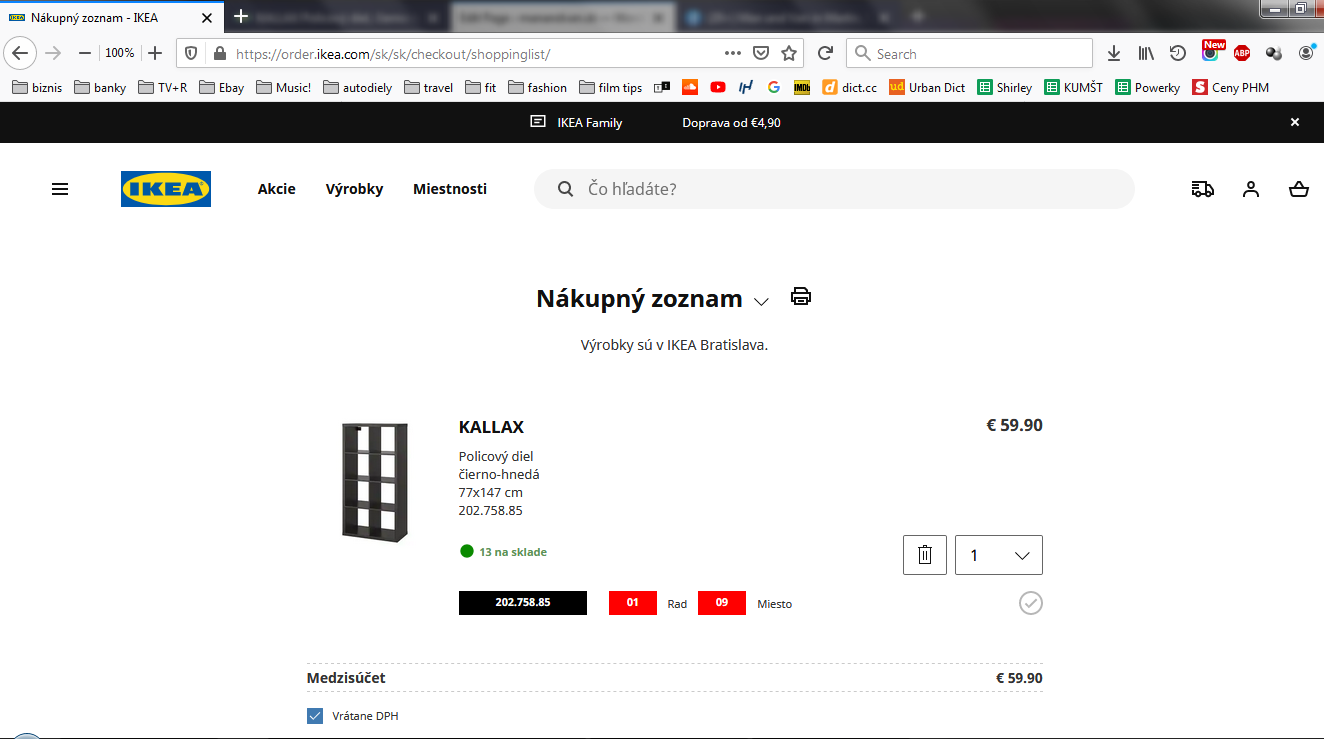
Task: Open the biznis bookmarks folder
Action: tap(37, 88)
